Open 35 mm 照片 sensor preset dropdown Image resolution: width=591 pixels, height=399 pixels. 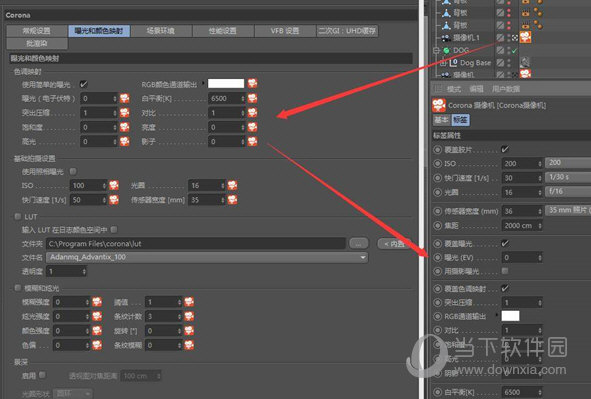coord(568,210)
